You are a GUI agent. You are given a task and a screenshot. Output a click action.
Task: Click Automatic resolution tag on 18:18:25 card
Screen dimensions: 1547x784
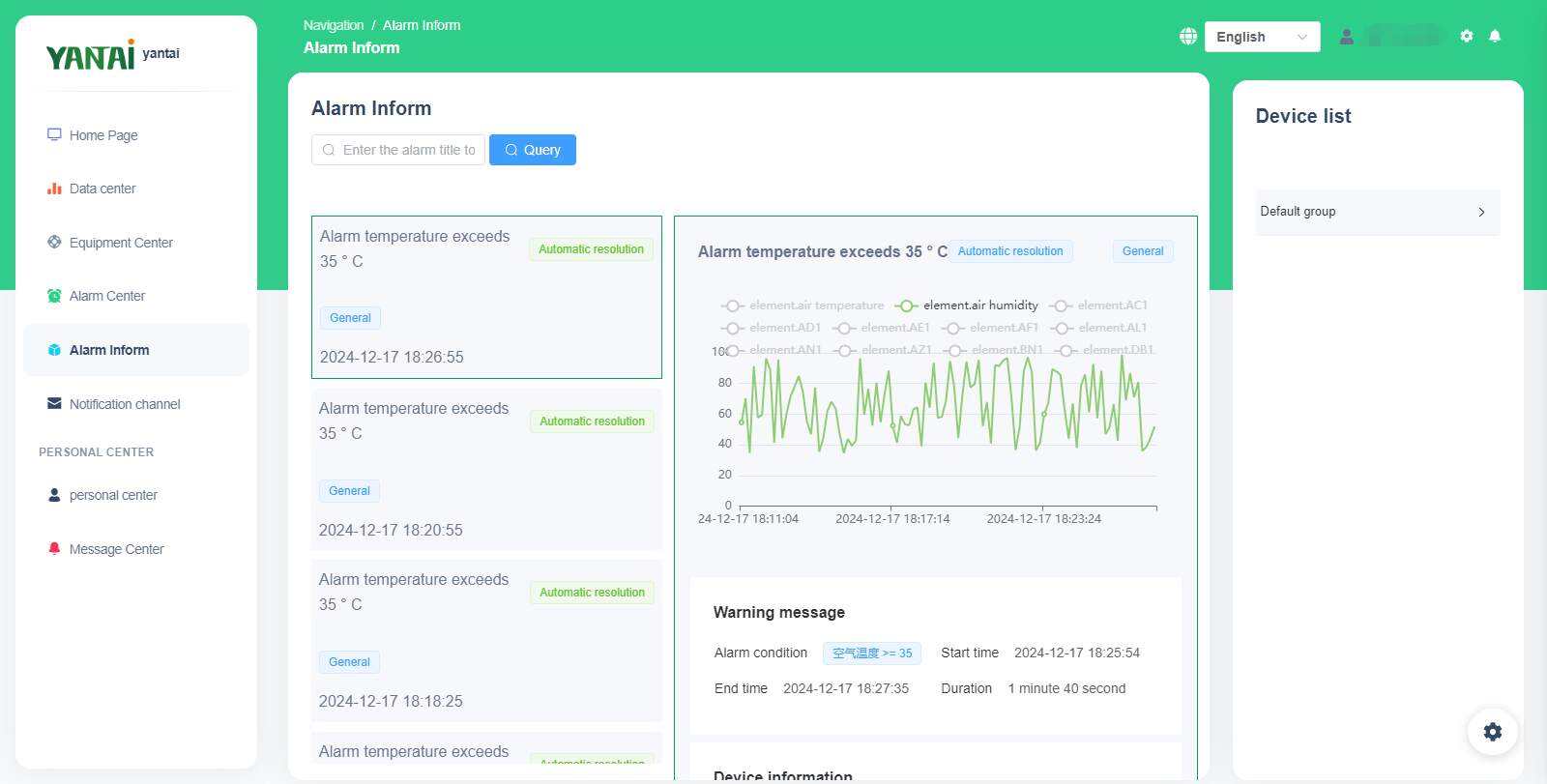tap(592, 593)
